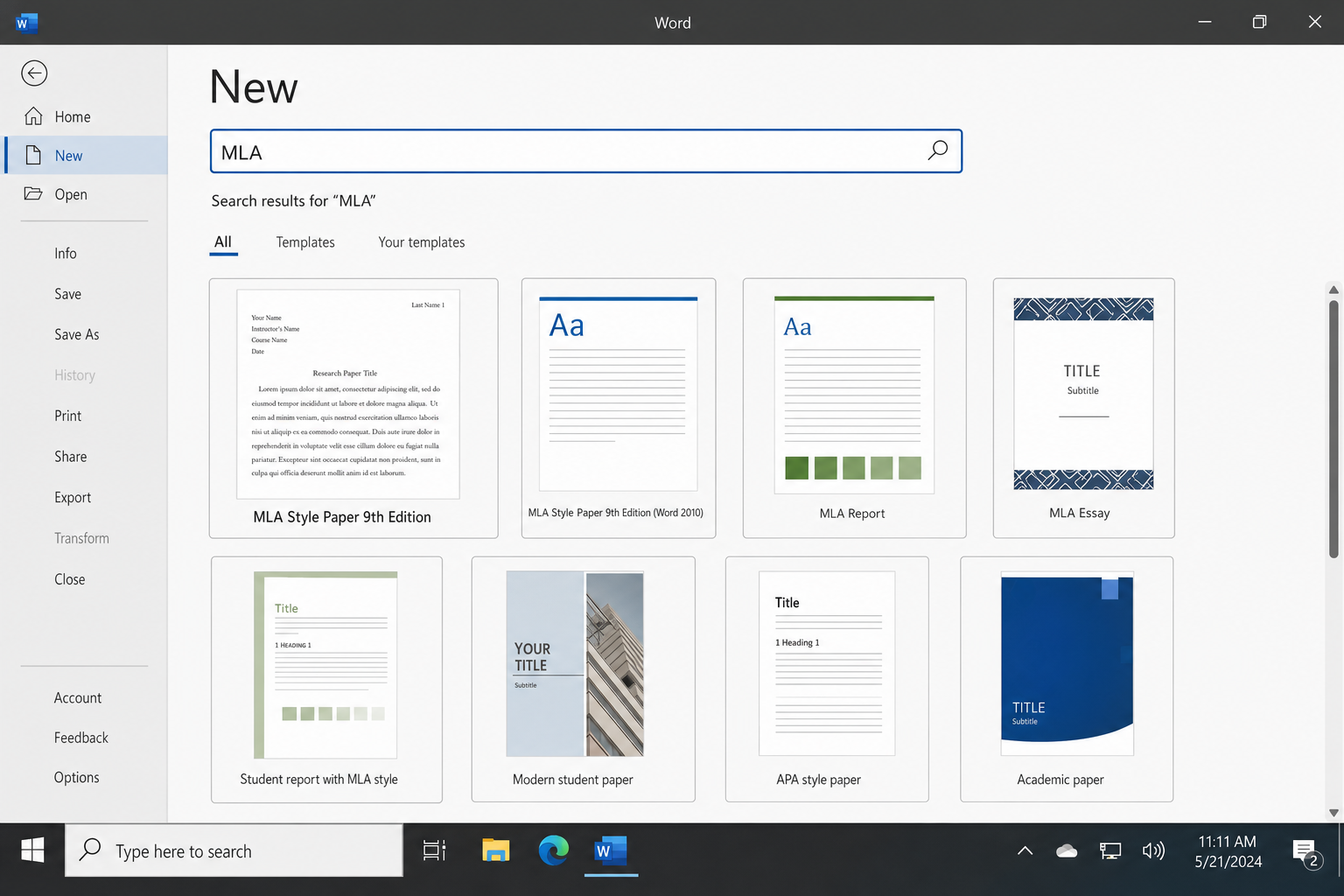Choose Save in the backstage menu
The image size is (1344, 896).
(68, 294)
